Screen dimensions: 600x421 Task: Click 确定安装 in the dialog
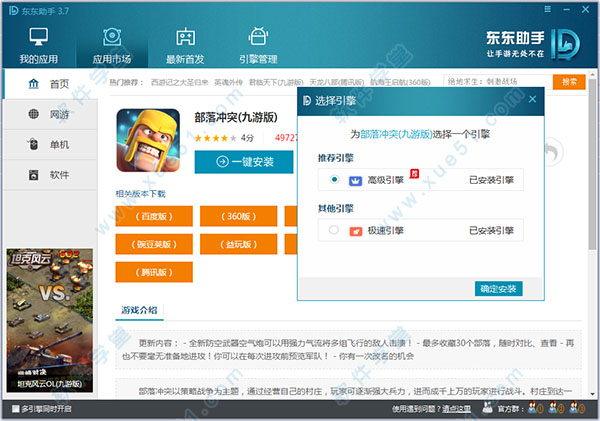point(499,289)
